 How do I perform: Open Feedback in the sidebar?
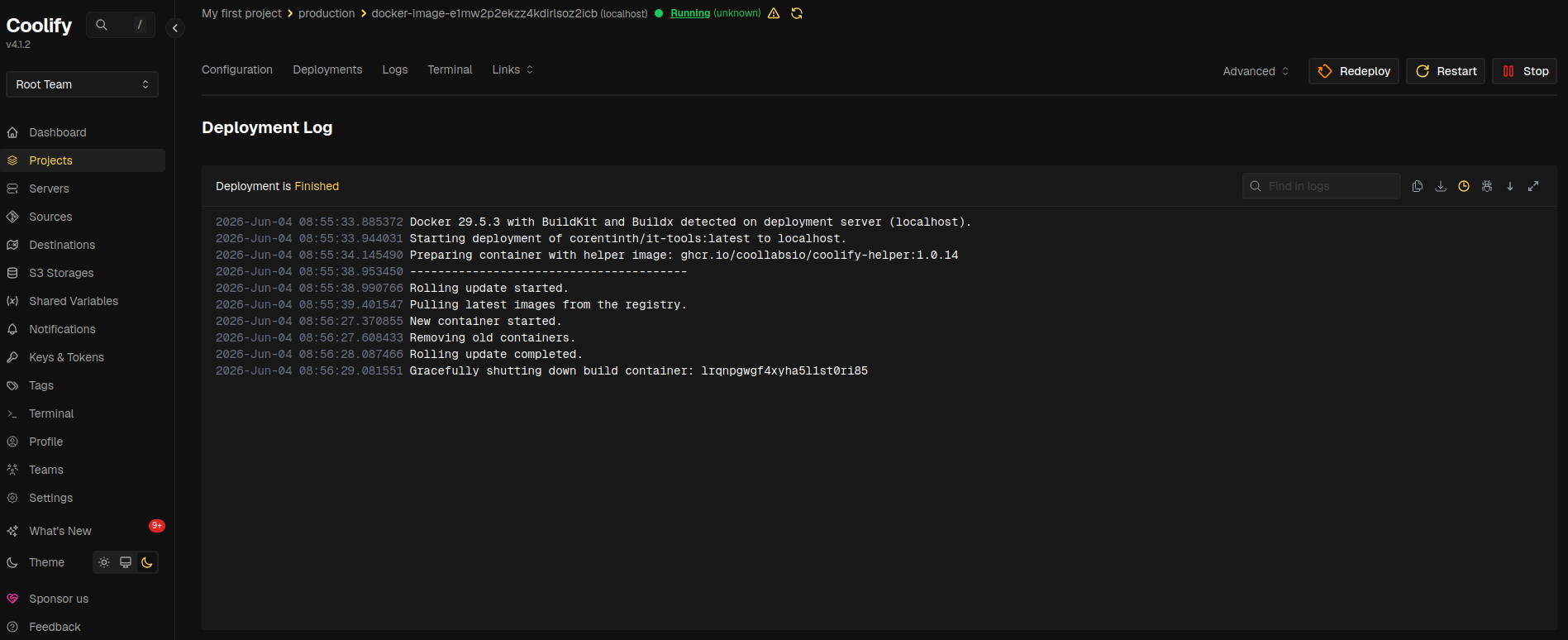click(x=83, y=627)
